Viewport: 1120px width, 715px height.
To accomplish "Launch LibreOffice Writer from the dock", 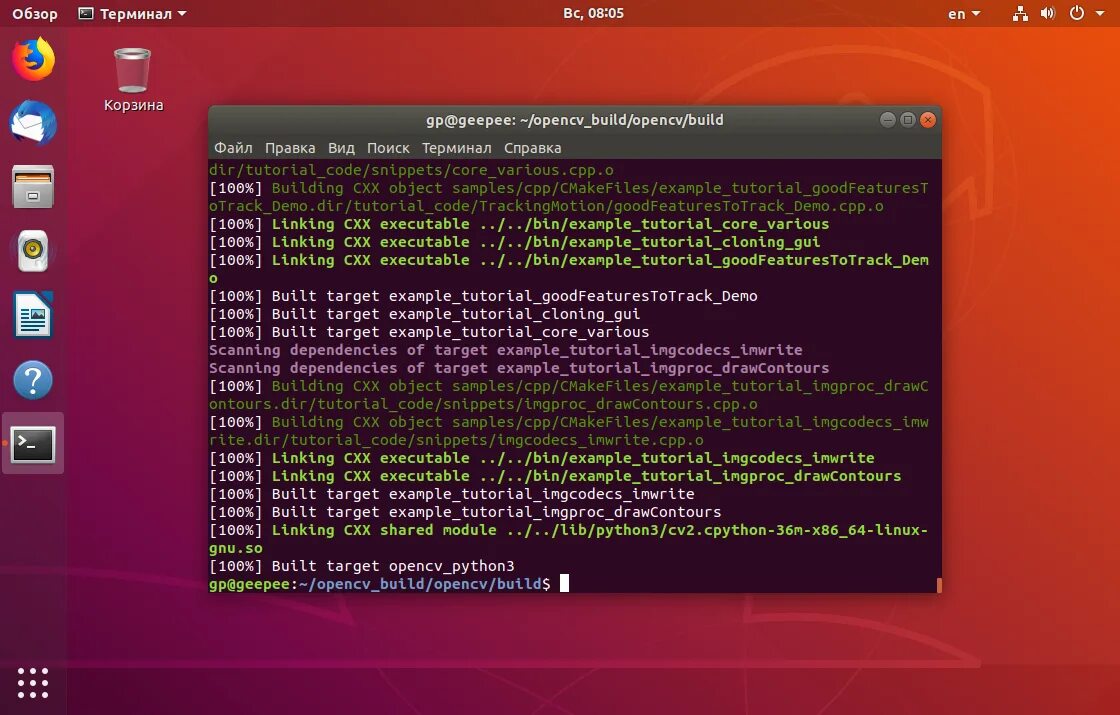I will point(33,315).
